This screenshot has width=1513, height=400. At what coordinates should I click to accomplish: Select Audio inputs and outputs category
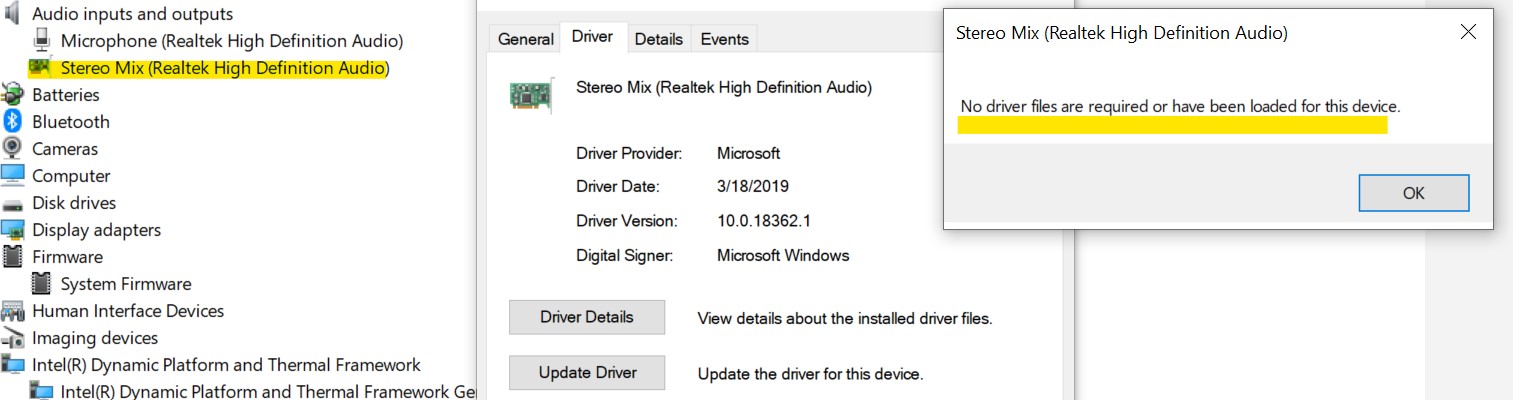[132, 14]
